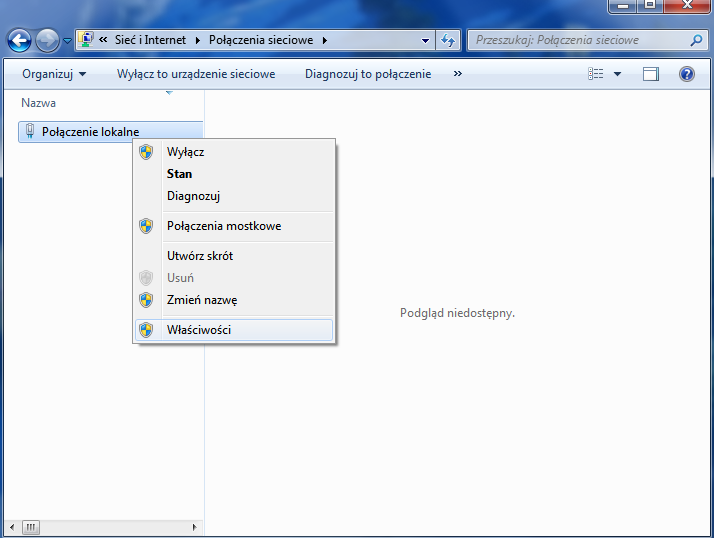Open the address bar history dropdown
Image resolution: width=714 pixels, height=538 pixels.
coord(425,41)
